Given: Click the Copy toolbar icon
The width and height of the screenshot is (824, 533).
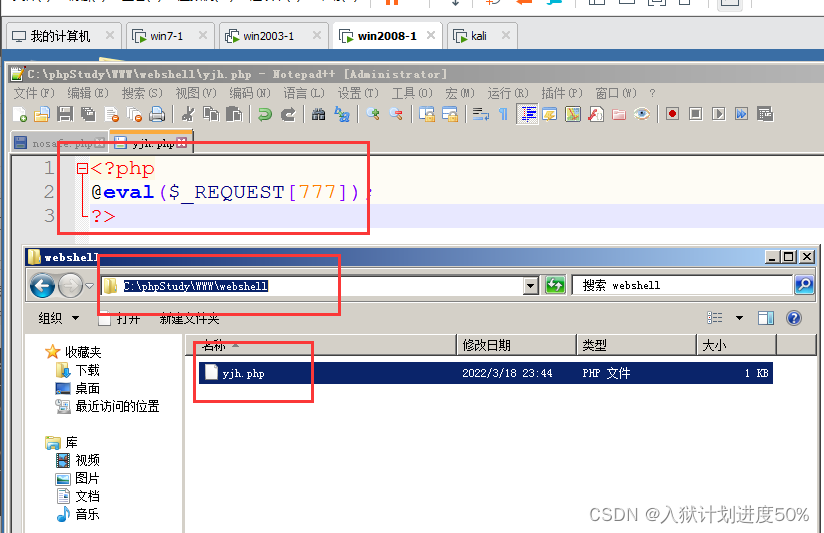Looking at the screenshot, I should [x=211, y=114].
